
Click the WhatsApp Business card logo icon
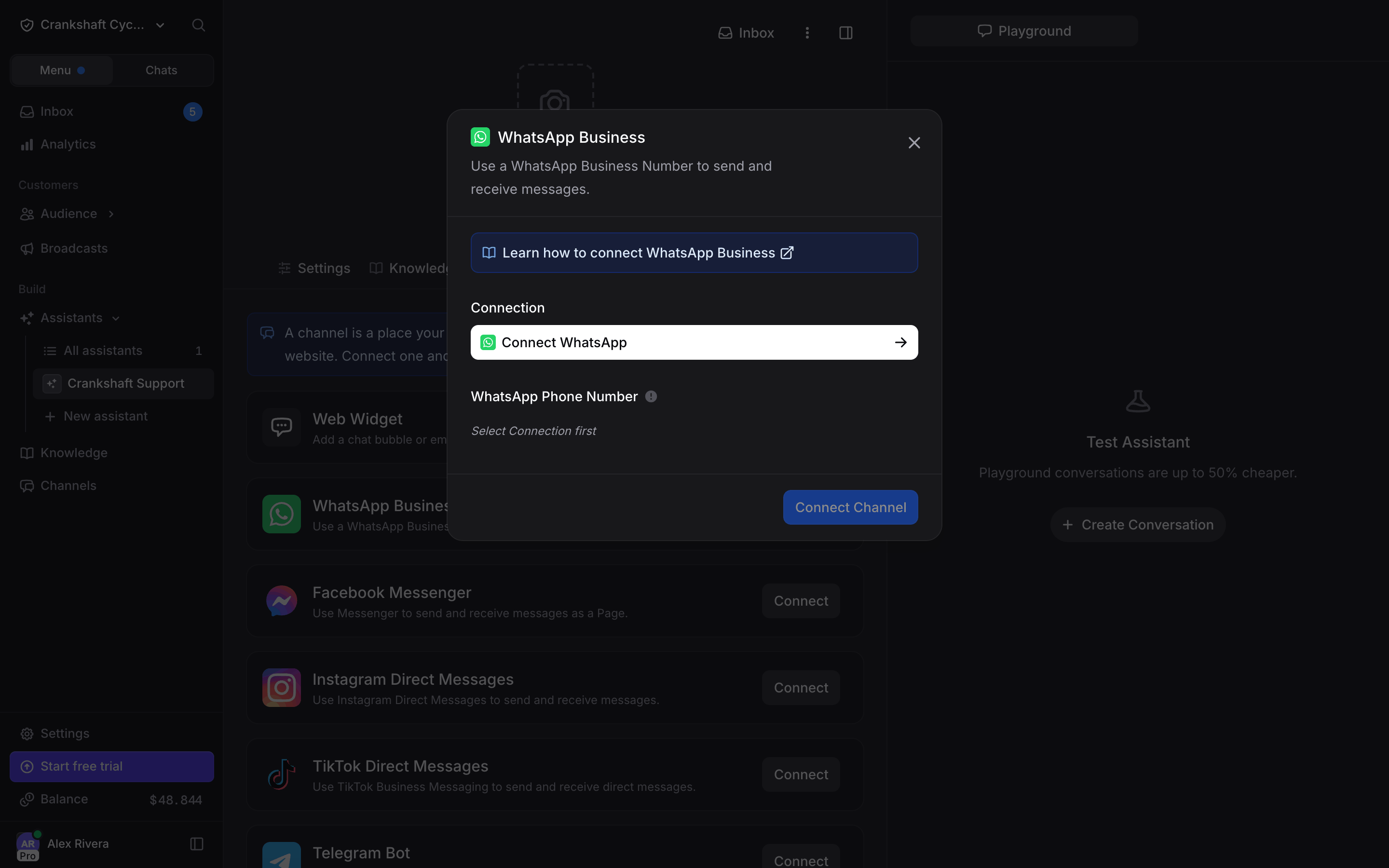point(281,515)
